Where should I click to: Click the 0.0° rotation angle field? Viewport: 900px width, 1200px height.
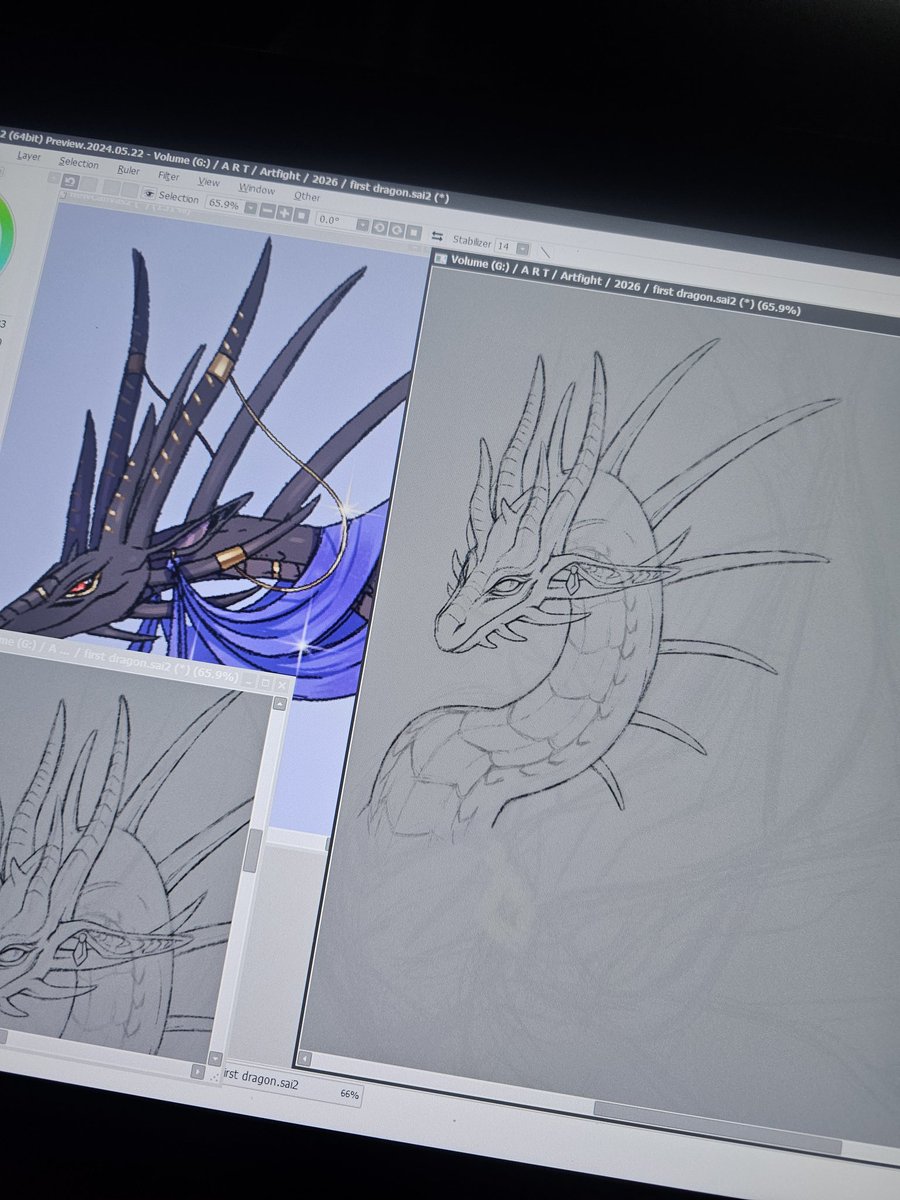tap(335, 221)
